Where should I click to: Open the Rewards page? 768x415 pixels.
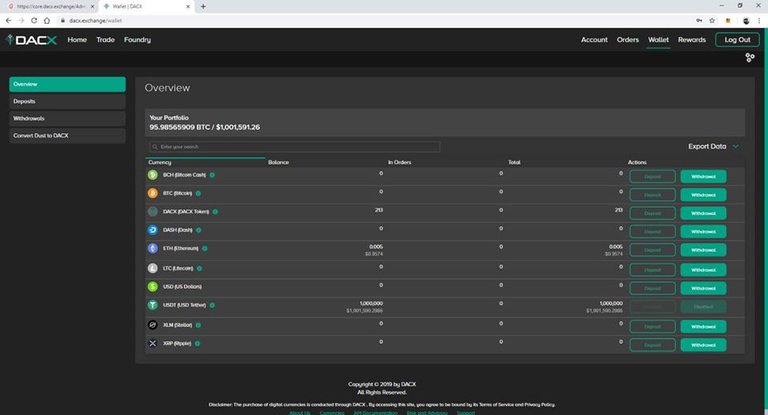[x=692, y=40]
